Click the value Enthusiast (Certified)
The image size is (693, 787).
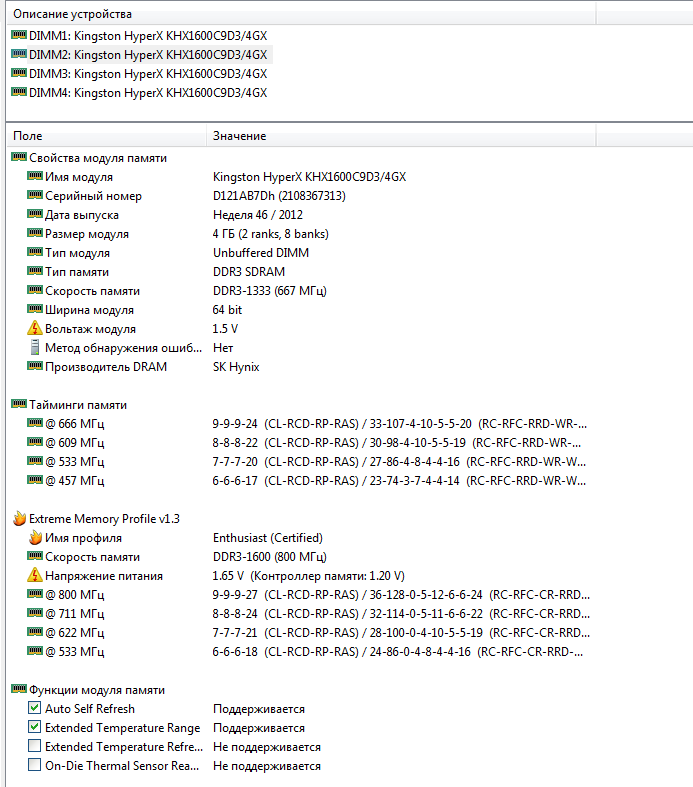coord(268,538)
